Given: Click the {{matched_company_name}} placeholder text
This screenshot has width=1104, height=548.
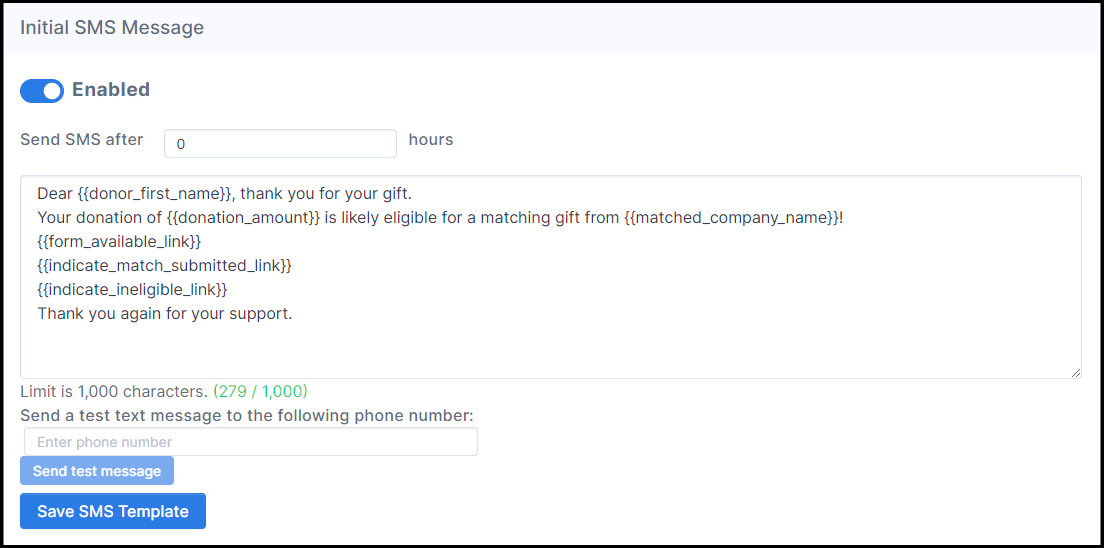Looking at the screenshot, I should coord(731,218).
